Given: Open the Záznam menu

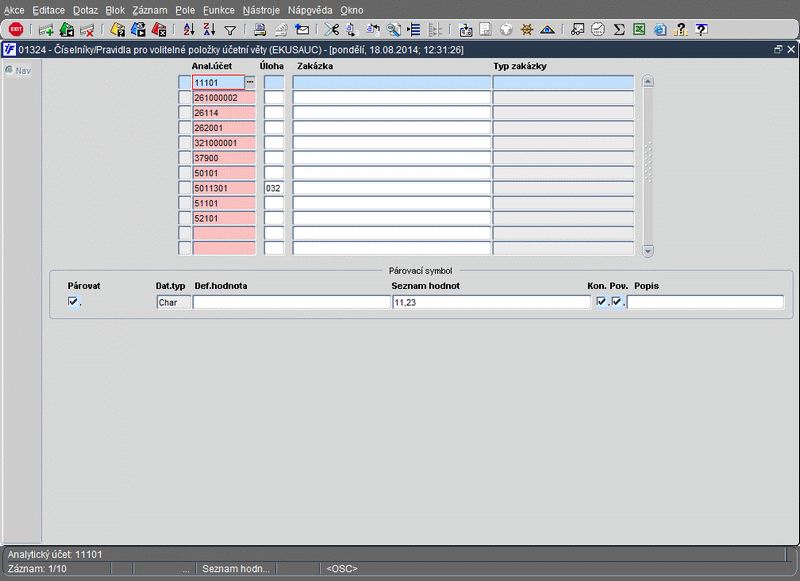Looking at the screenshot, I should 149,10.
